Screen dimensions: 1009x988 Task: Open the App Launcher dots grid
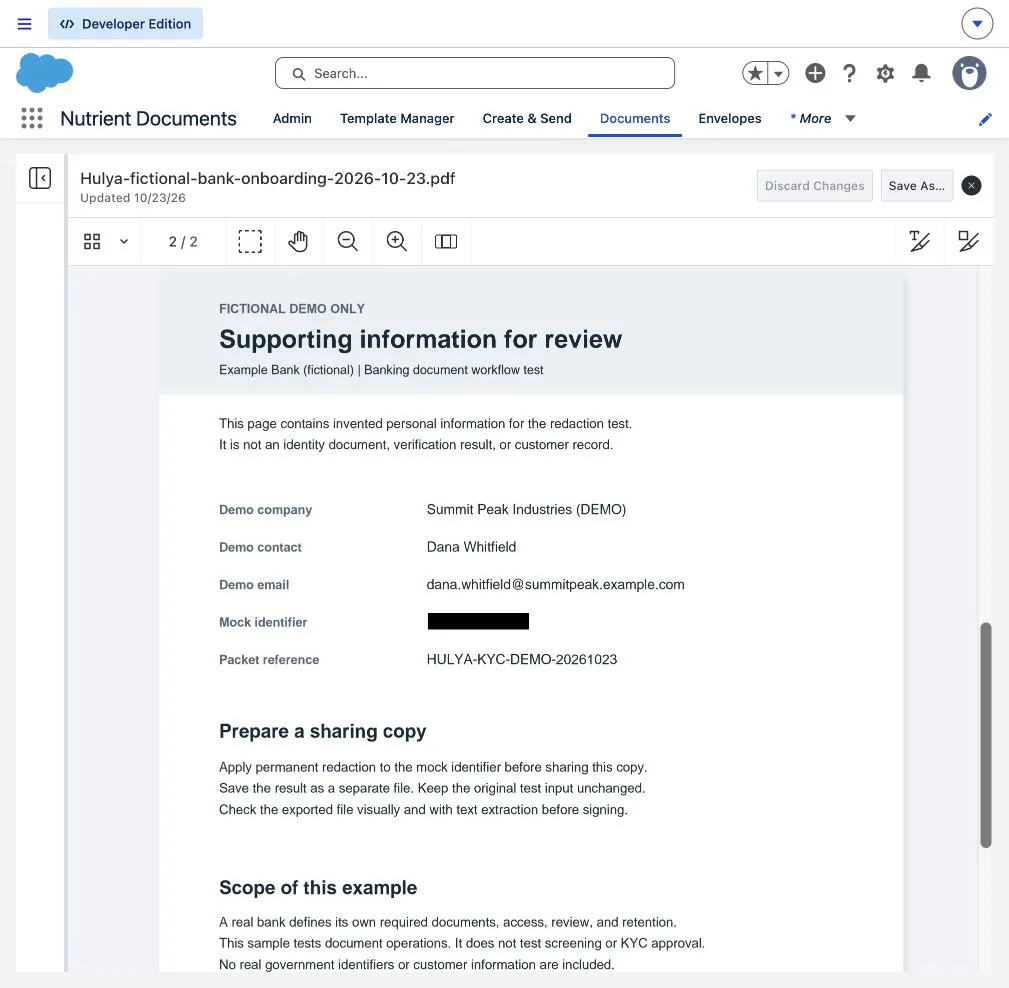tap(32, 118)
